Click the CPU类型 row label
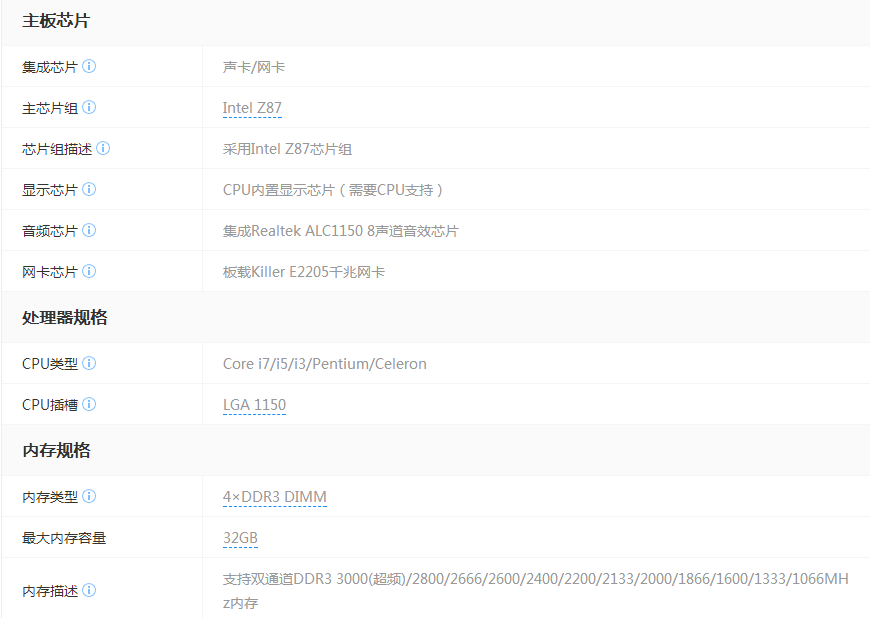 point(49,364)
